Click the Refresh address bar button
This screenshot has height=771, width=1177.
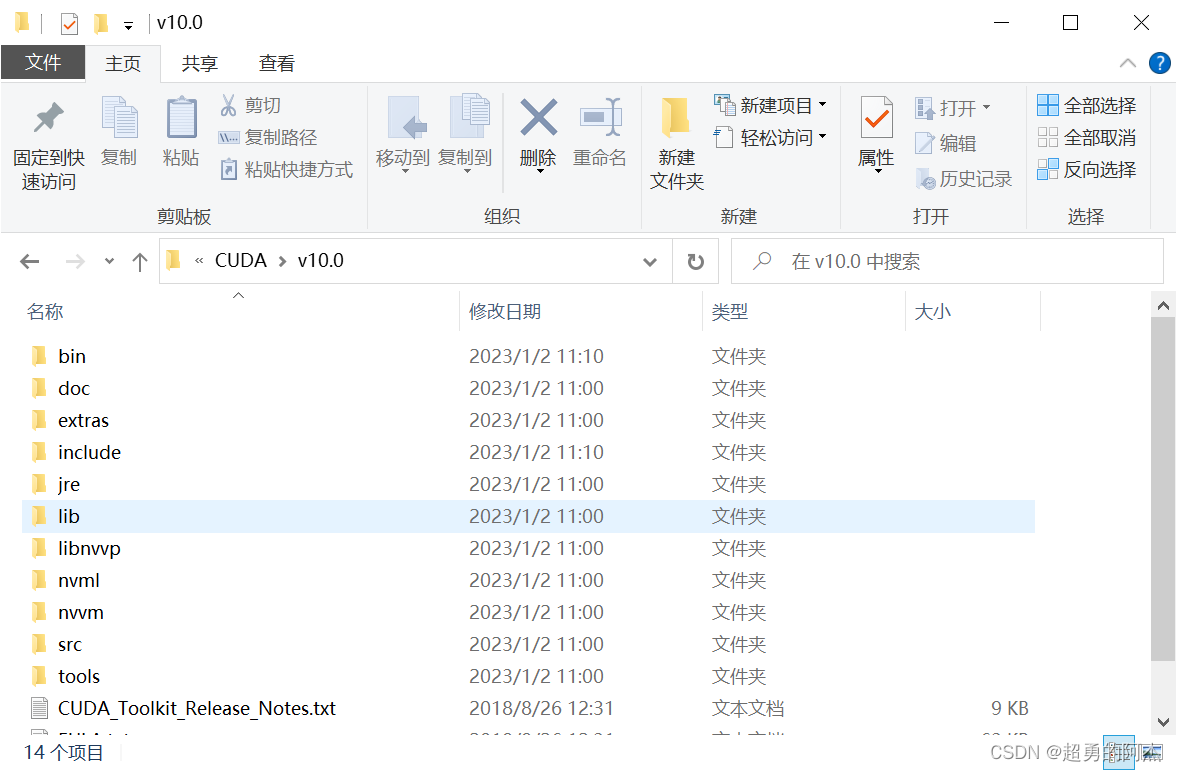click(x=696, y=261)
